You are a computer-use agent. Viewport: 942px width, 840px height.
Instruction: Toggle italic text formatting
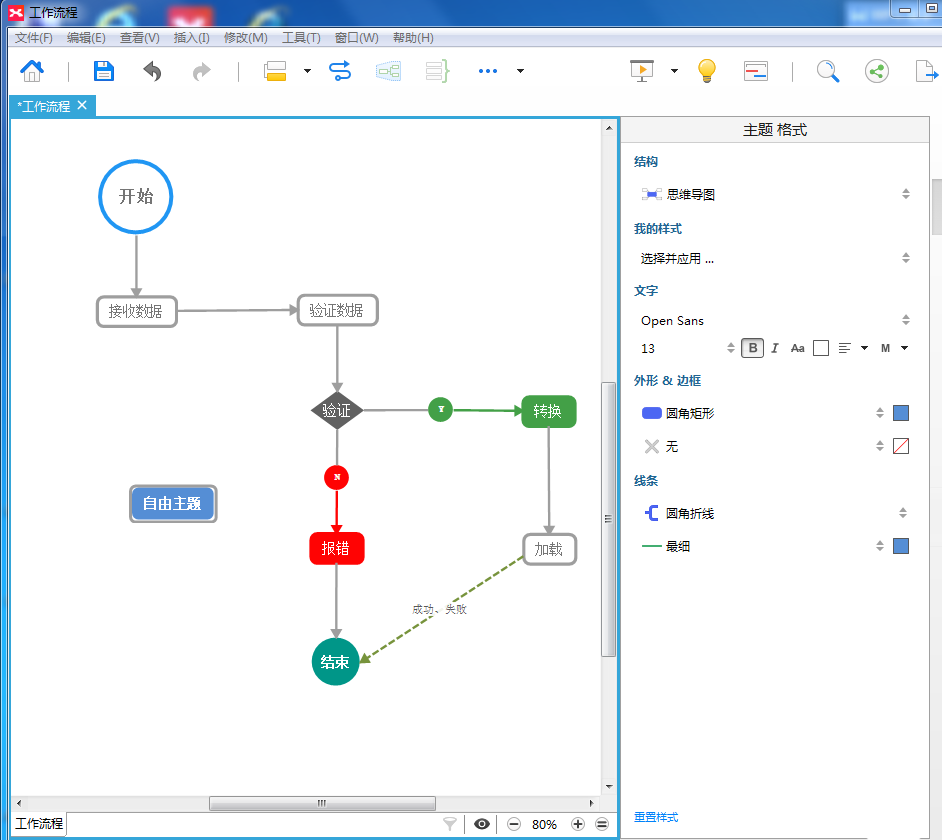(775, 348)
